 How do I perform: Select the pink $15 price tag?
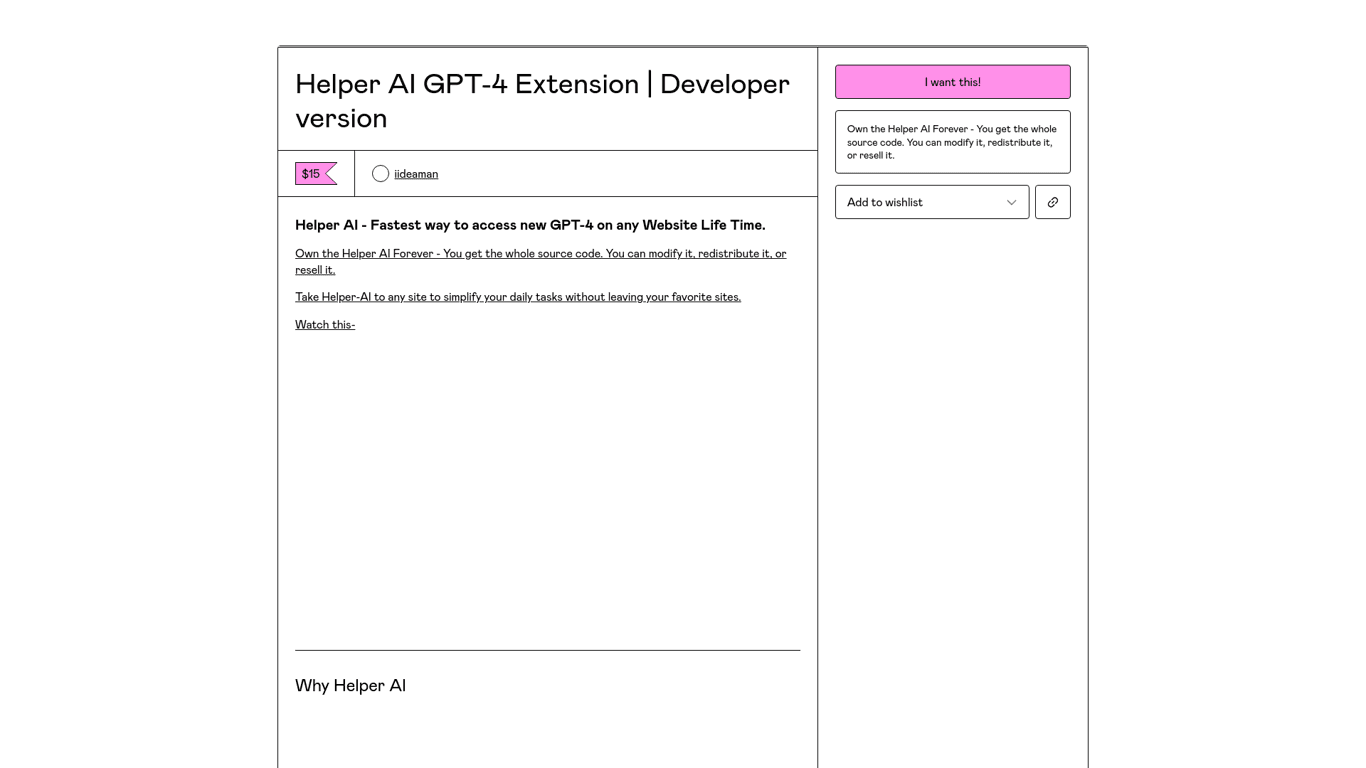pos(312,173)
